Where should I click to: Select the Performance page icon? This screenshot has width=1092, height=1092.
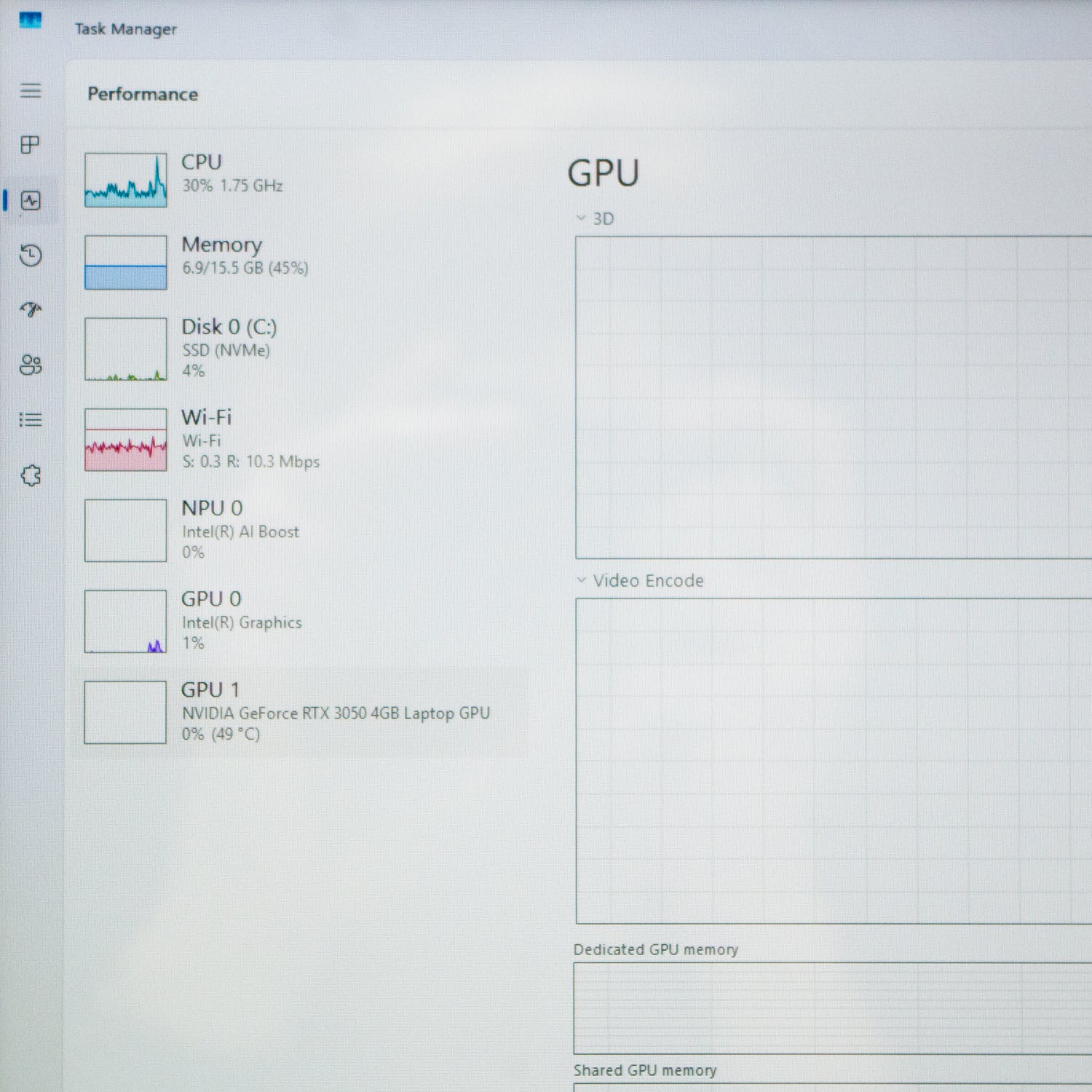31,201
